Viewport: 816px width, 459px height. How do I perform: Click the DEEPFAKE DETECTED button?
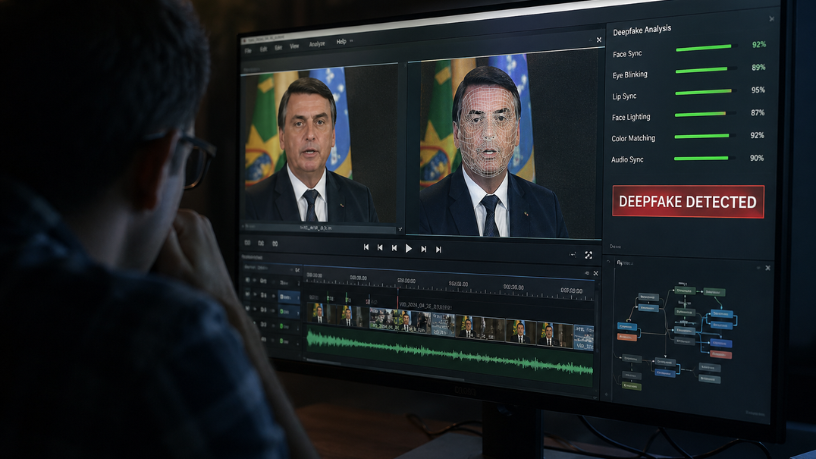tap(688, 201)
